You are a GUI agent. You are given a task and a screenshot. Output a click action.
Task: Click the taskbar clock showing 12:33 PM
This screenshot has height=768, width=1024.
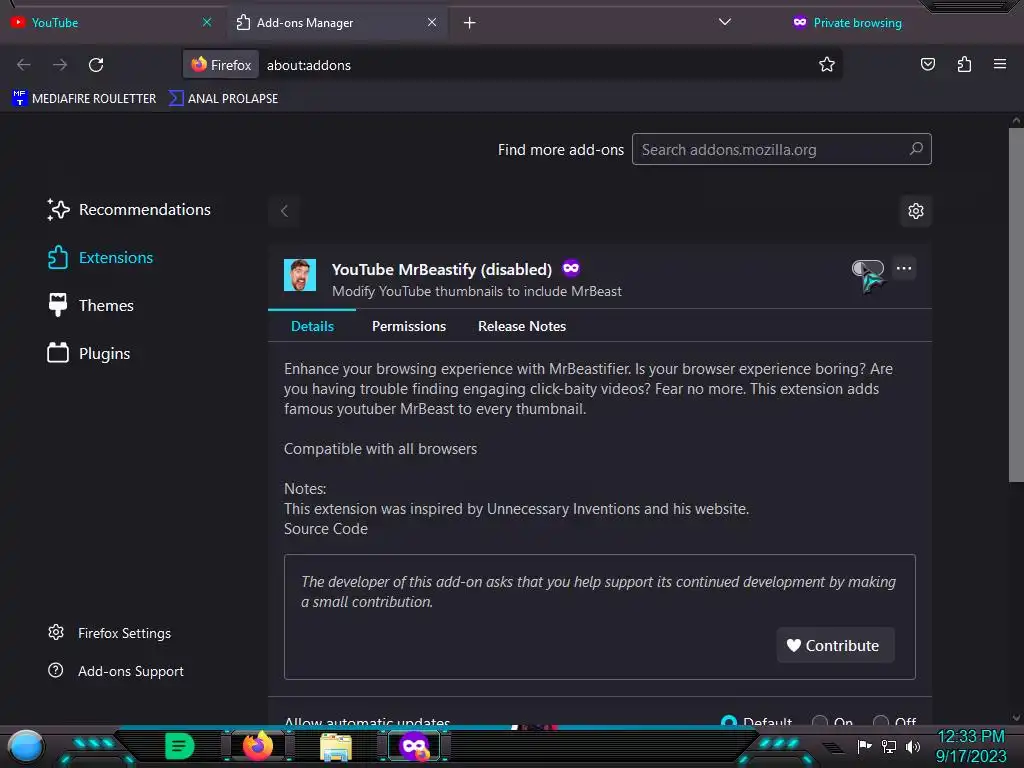(x=971, y=746)
